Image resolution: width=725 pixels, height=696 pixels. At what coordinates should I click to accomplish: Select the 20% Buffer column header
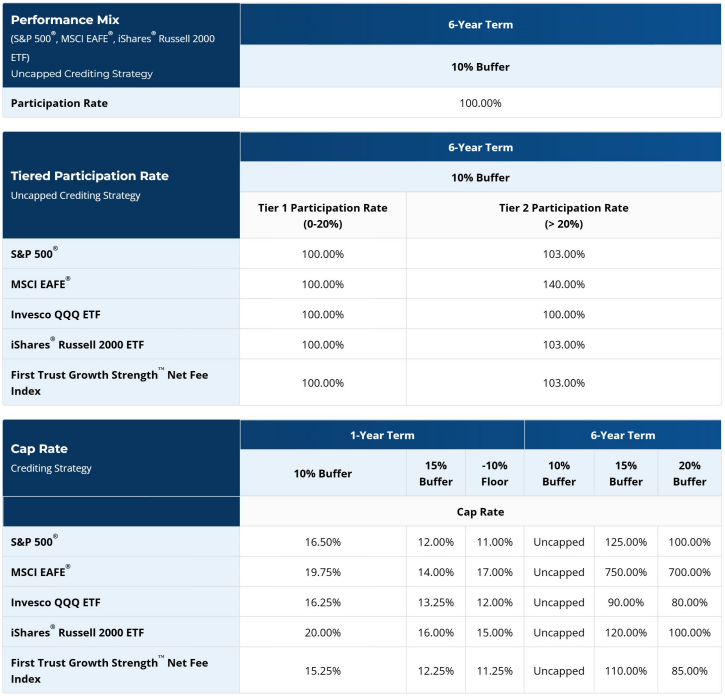pyautogui.click(x=689, y=474)
